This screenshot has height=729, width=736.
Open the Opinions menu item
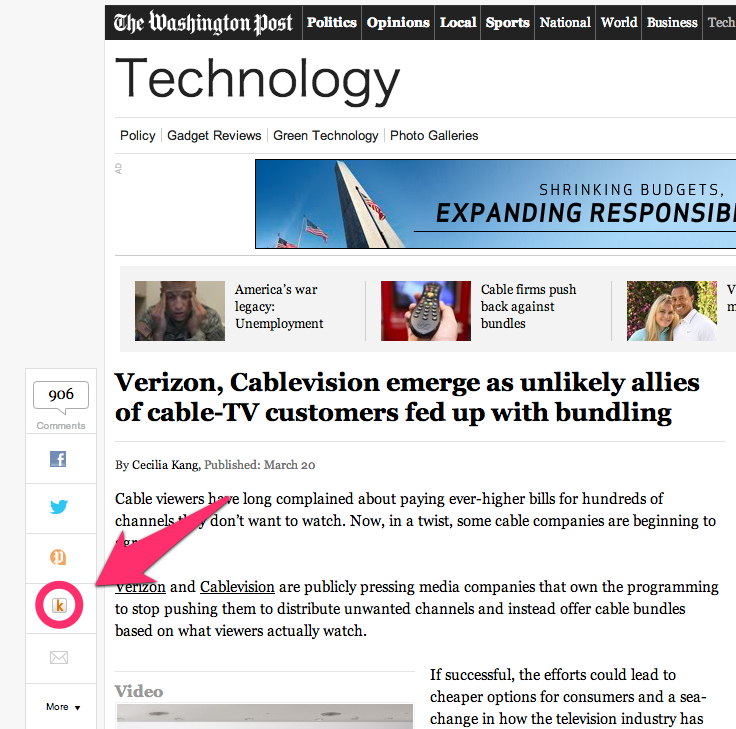tap(398, 23)
